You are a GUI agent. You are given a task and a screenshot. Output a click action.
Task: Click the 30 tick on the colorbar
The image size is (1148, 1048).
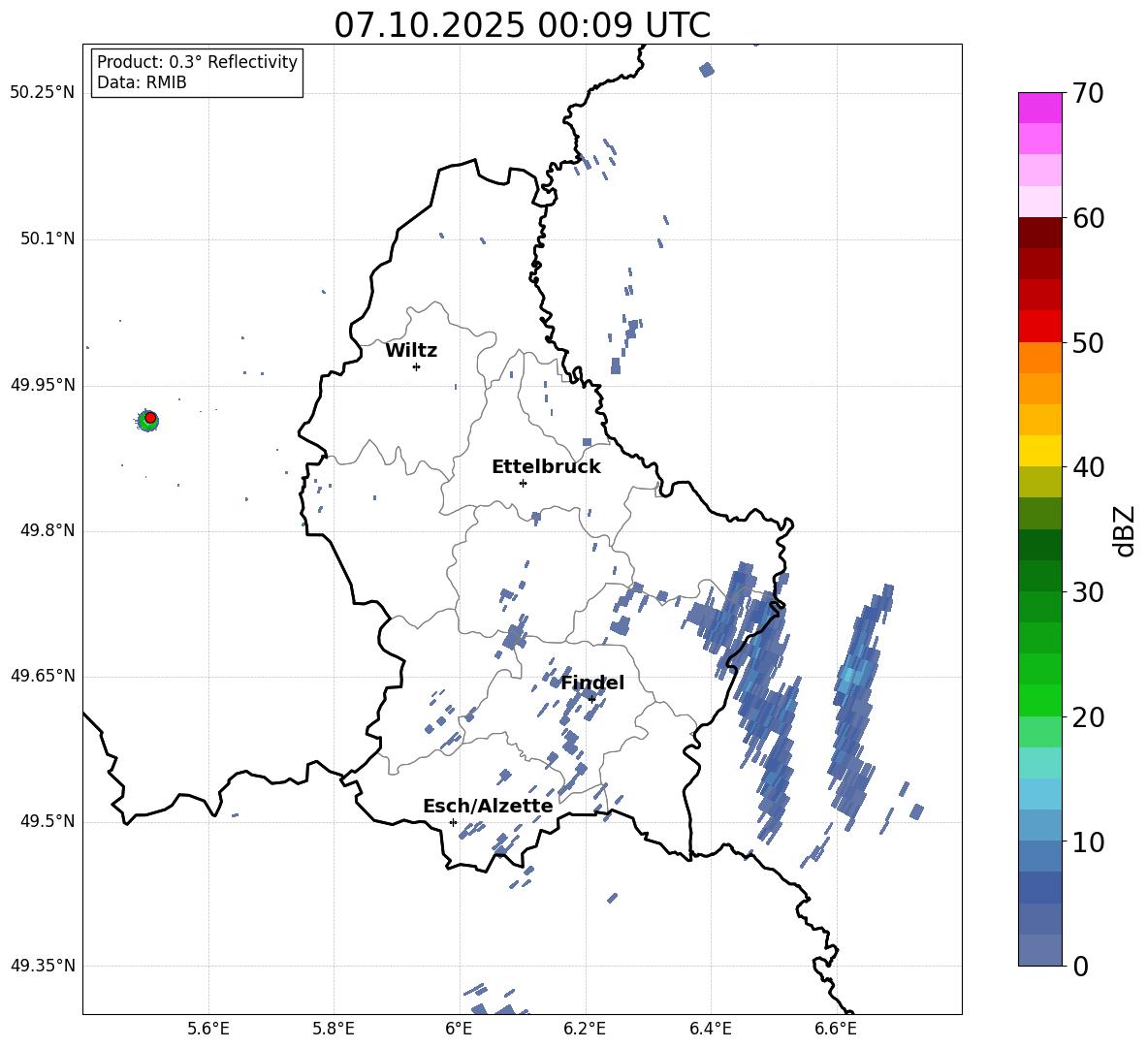point(1088,592)
